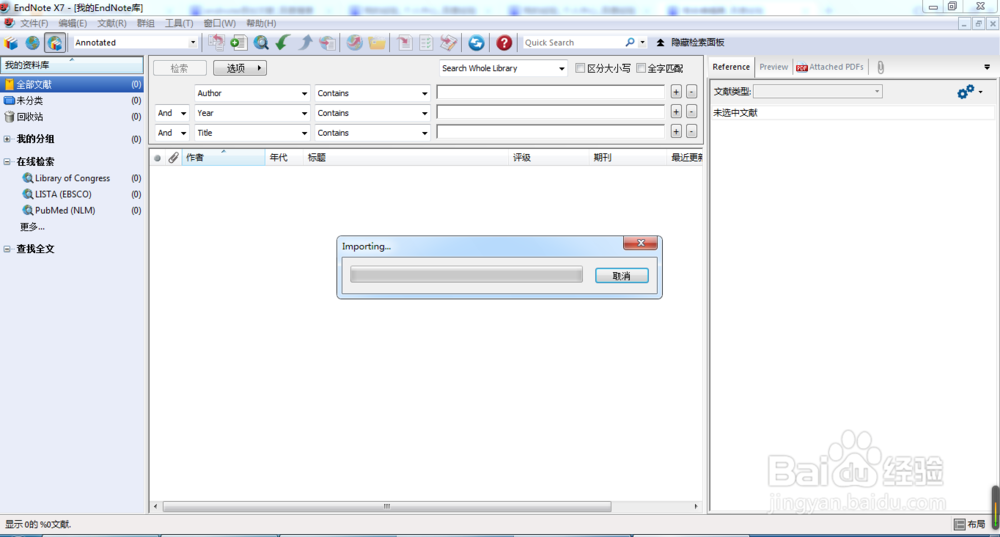
Task: Click the new reference green plus icon
Action: tap(239, 43)
